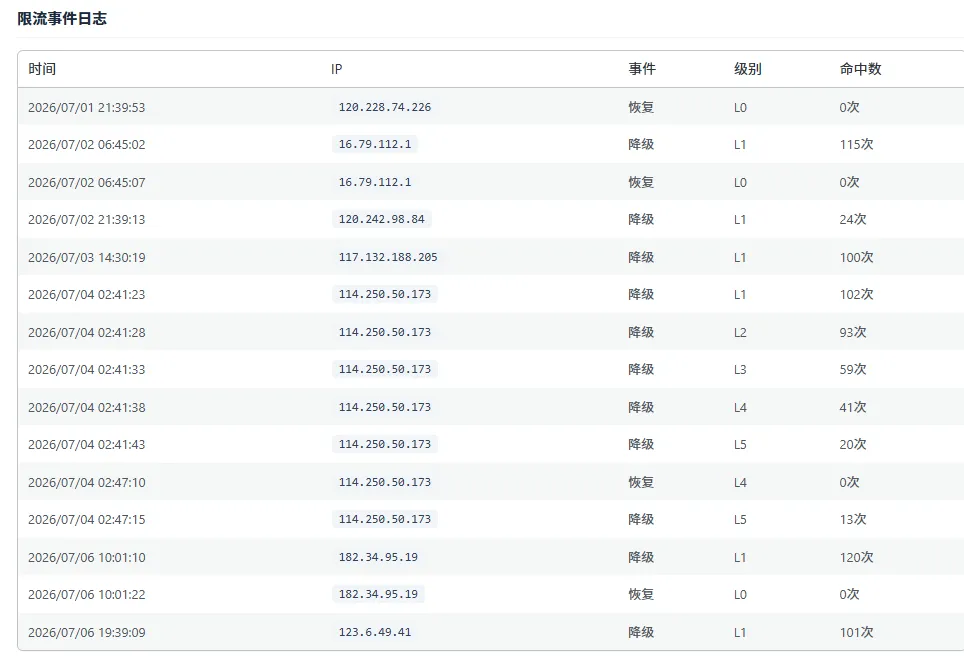
Task: Click the 命中数 column header
Action: 861,69
